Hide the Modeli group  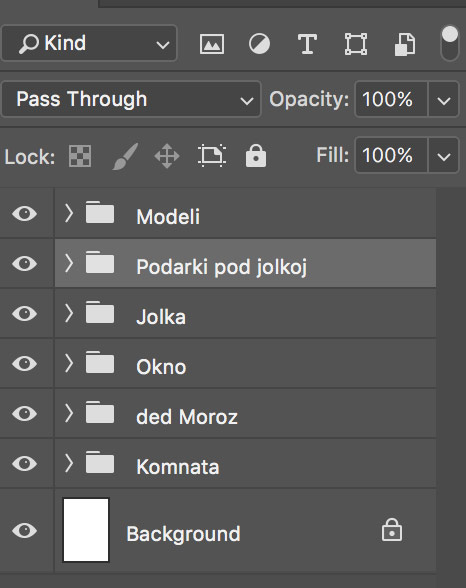pos(25,214)
